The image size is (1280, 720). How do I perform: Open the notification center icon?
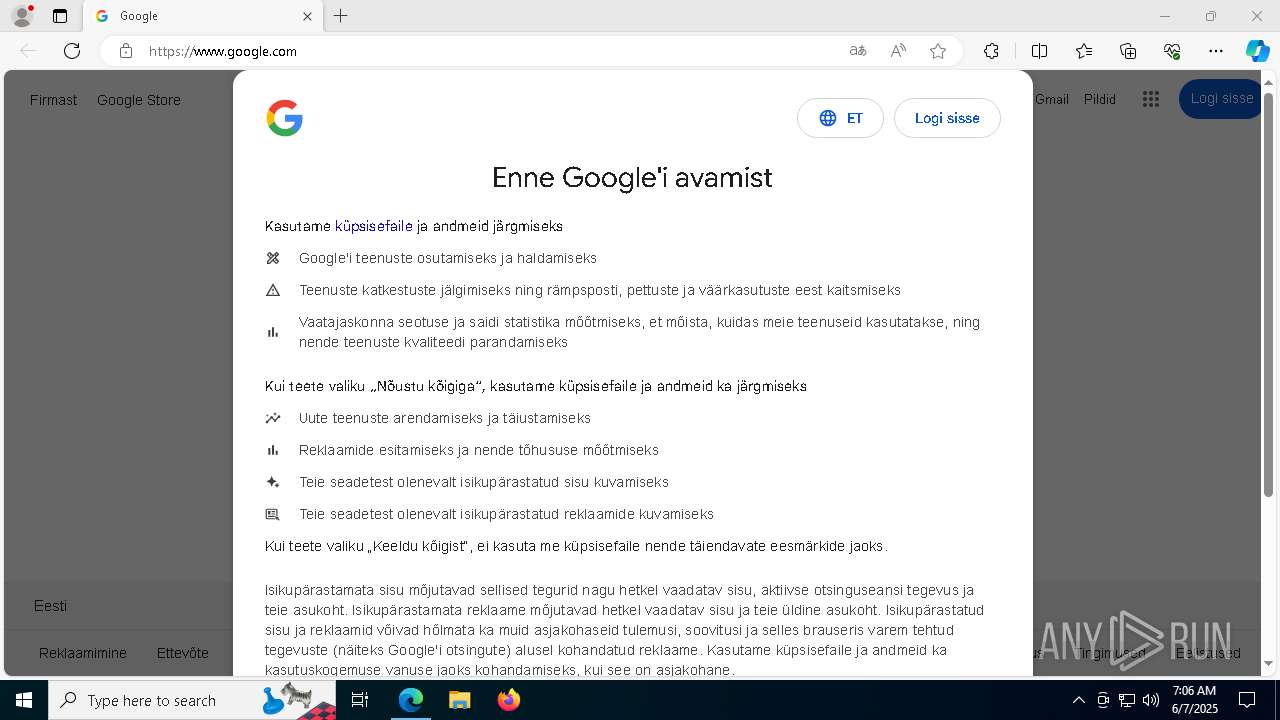click(x=1247, y=700)
